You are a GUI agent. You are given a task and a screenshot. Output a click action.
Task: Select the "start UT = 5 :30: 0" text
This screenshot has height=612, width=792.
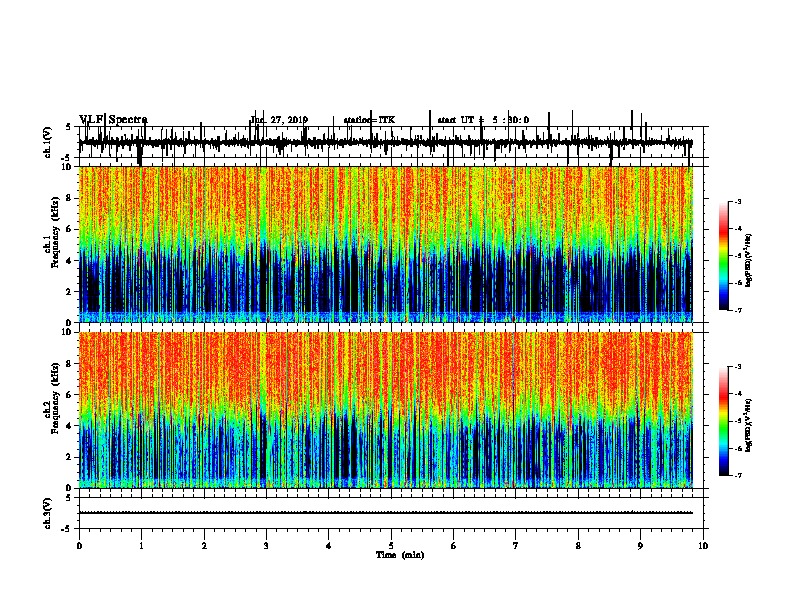pos(483,120)
